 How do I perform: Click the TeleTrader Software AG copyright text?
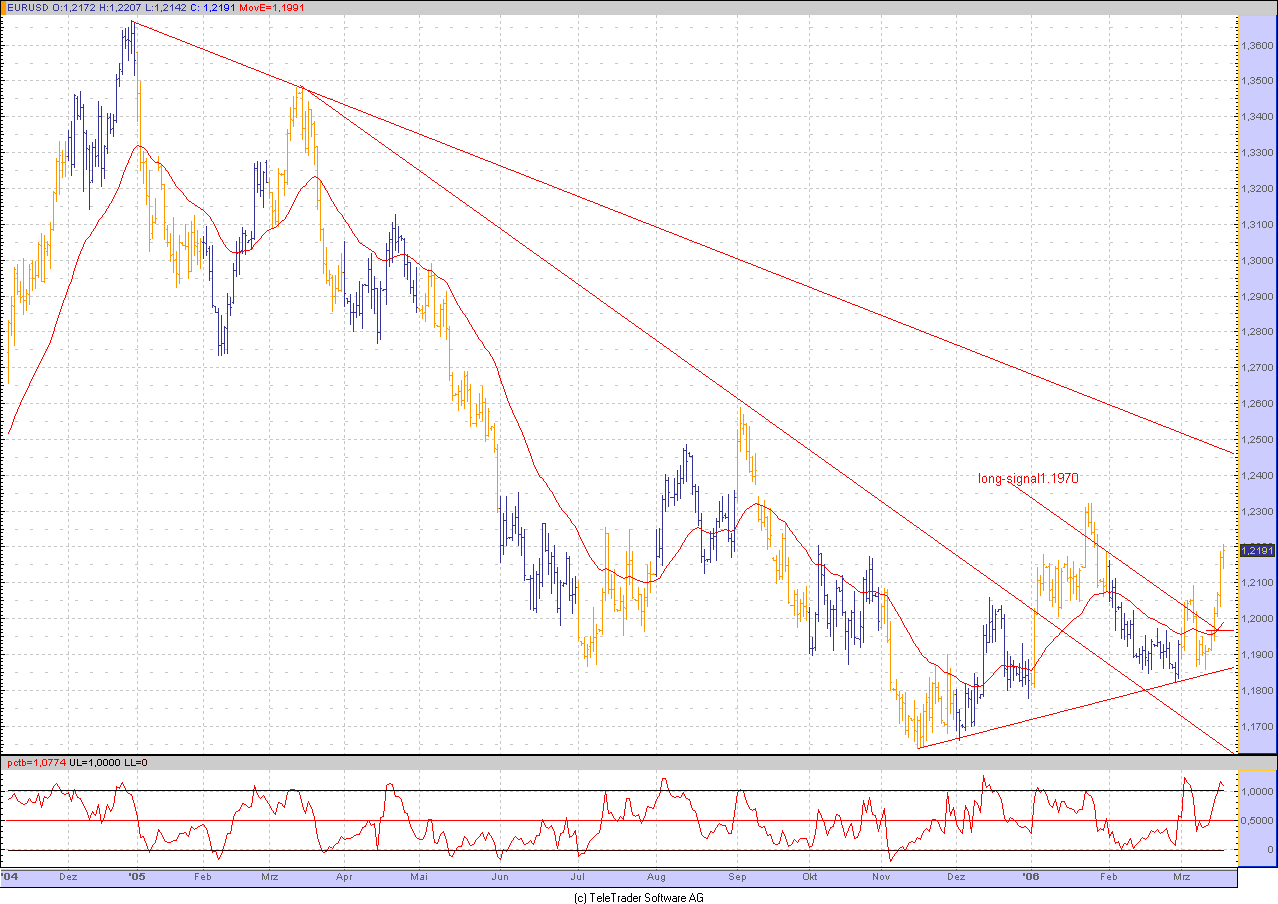click(639, 897)
